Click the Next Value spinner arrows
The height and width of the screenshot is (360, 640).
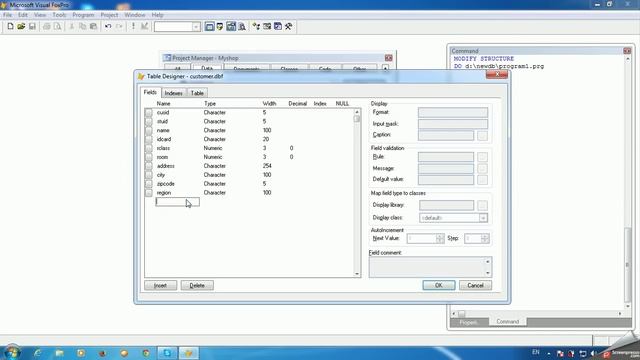(x=440, y=238)
